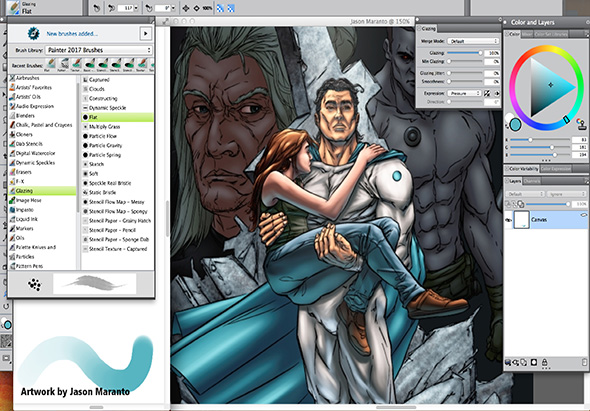This screenshot has height=411, width=590.
Task: Open the brush selector icon for Glazing Flat
Action: (14, 8)
